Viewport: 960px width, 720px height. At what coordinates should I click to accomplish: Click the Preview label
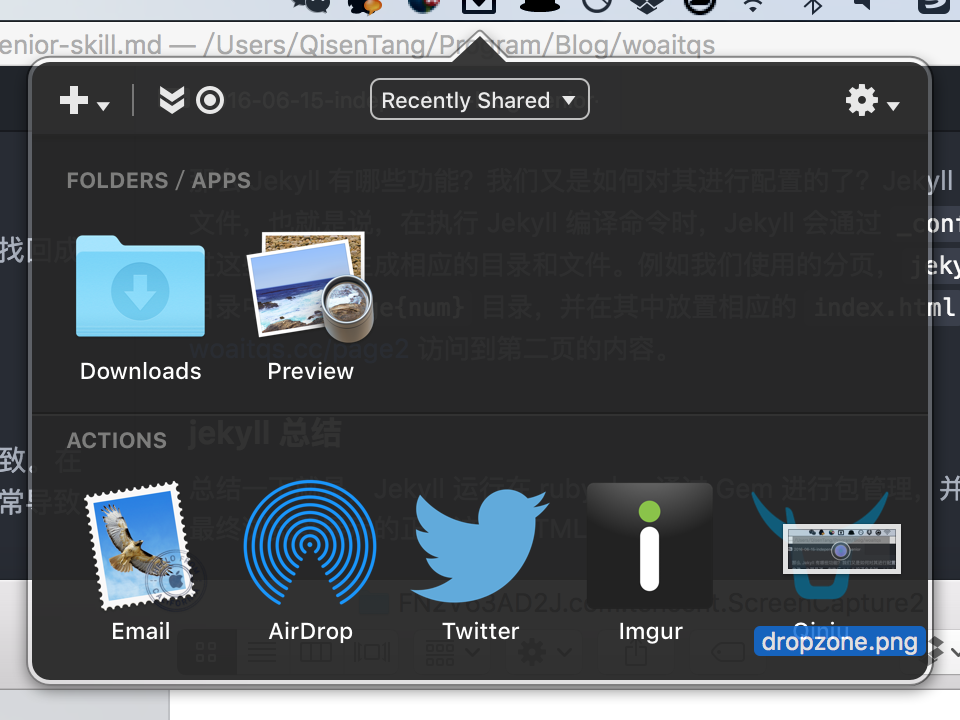click(310, 372)
